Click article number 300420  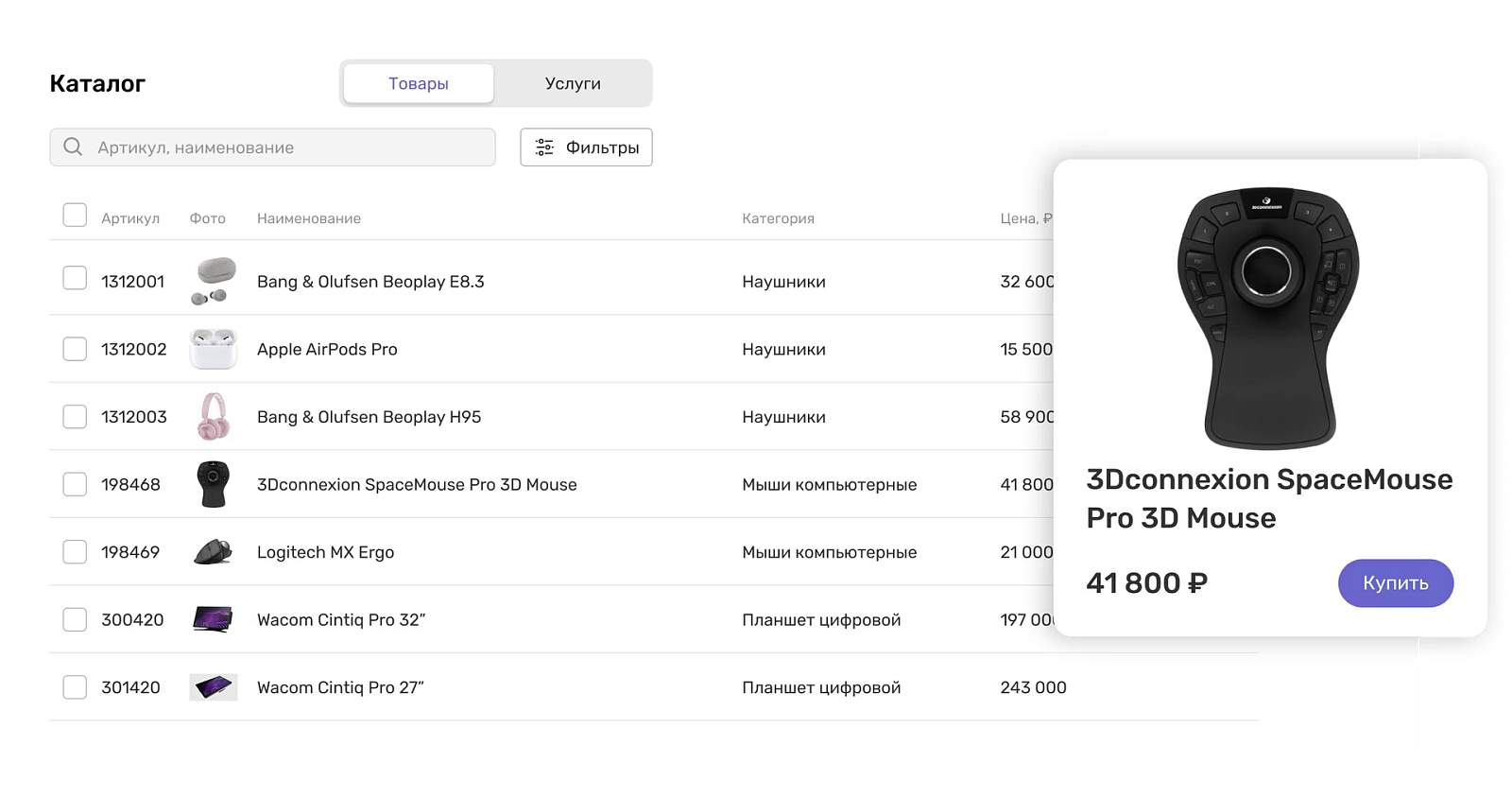(132, 620)
